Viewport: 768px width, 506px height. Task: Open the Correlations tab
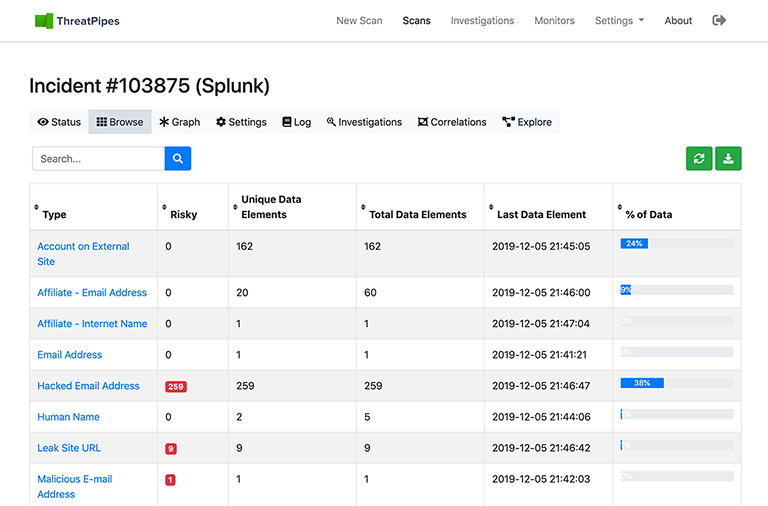click(451, 122)
